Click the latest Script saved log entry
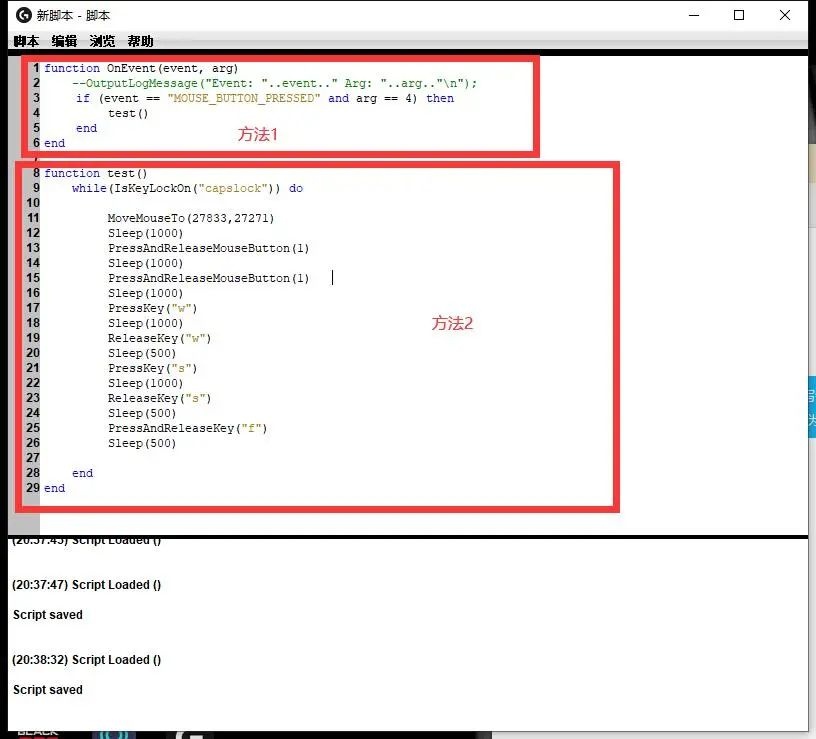Image resolution: width=816 pixels, height=739 pixels. point(47,689)
